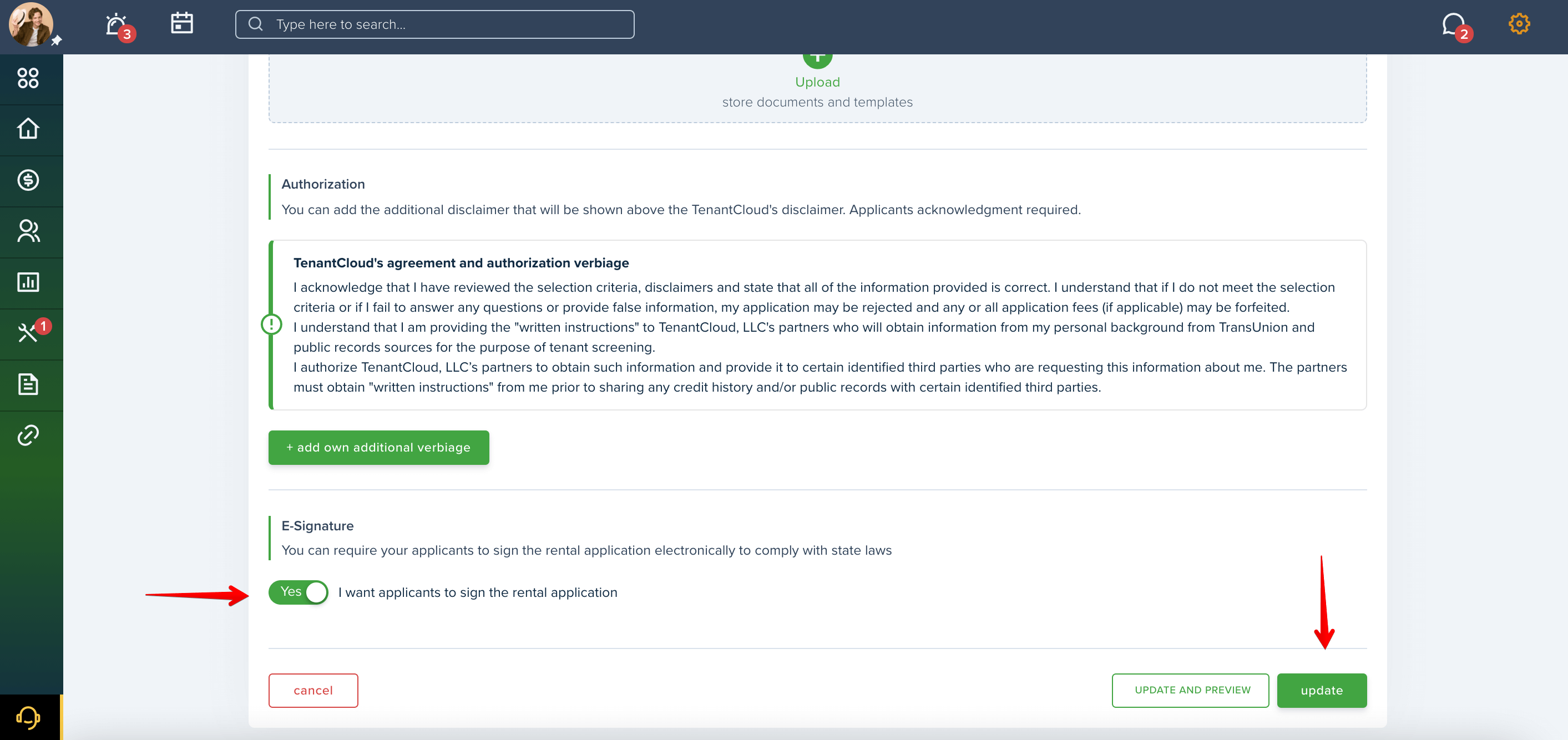
Task: Toggle the applicants sign rental application switch
Action: [x=299, y=592]
